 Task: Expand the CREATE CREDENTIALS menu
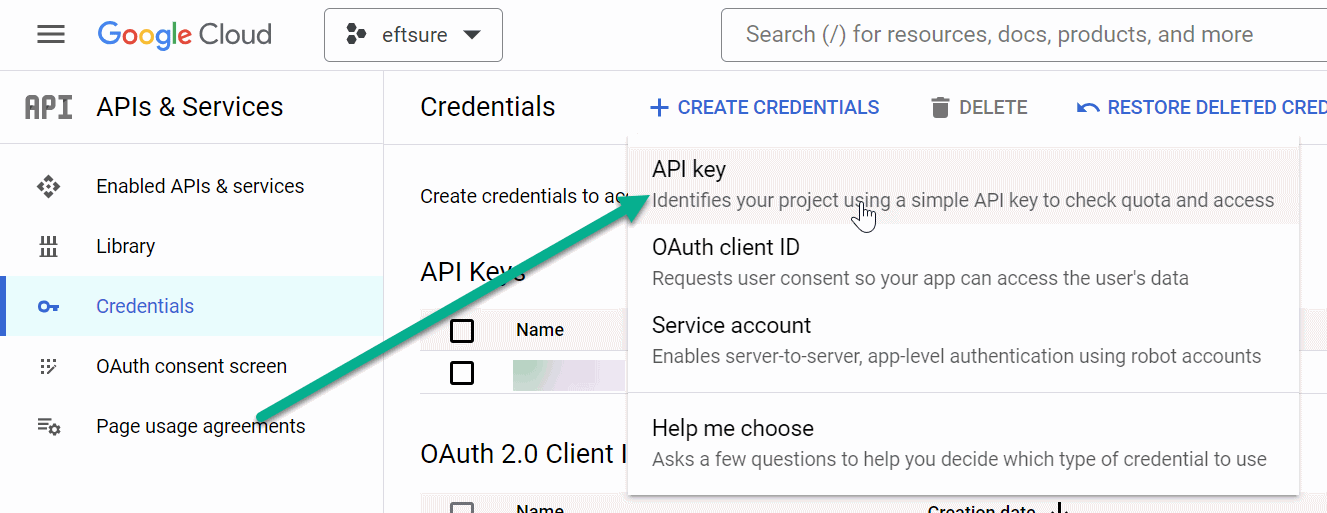click(x=764, y=107)
